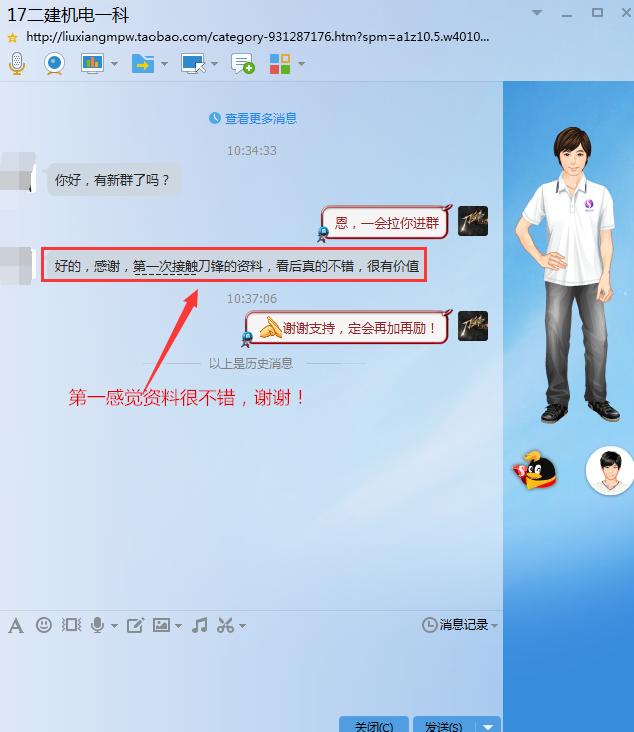Click the handwriting edit icon
Screen dimensions: 634x732
135,625
